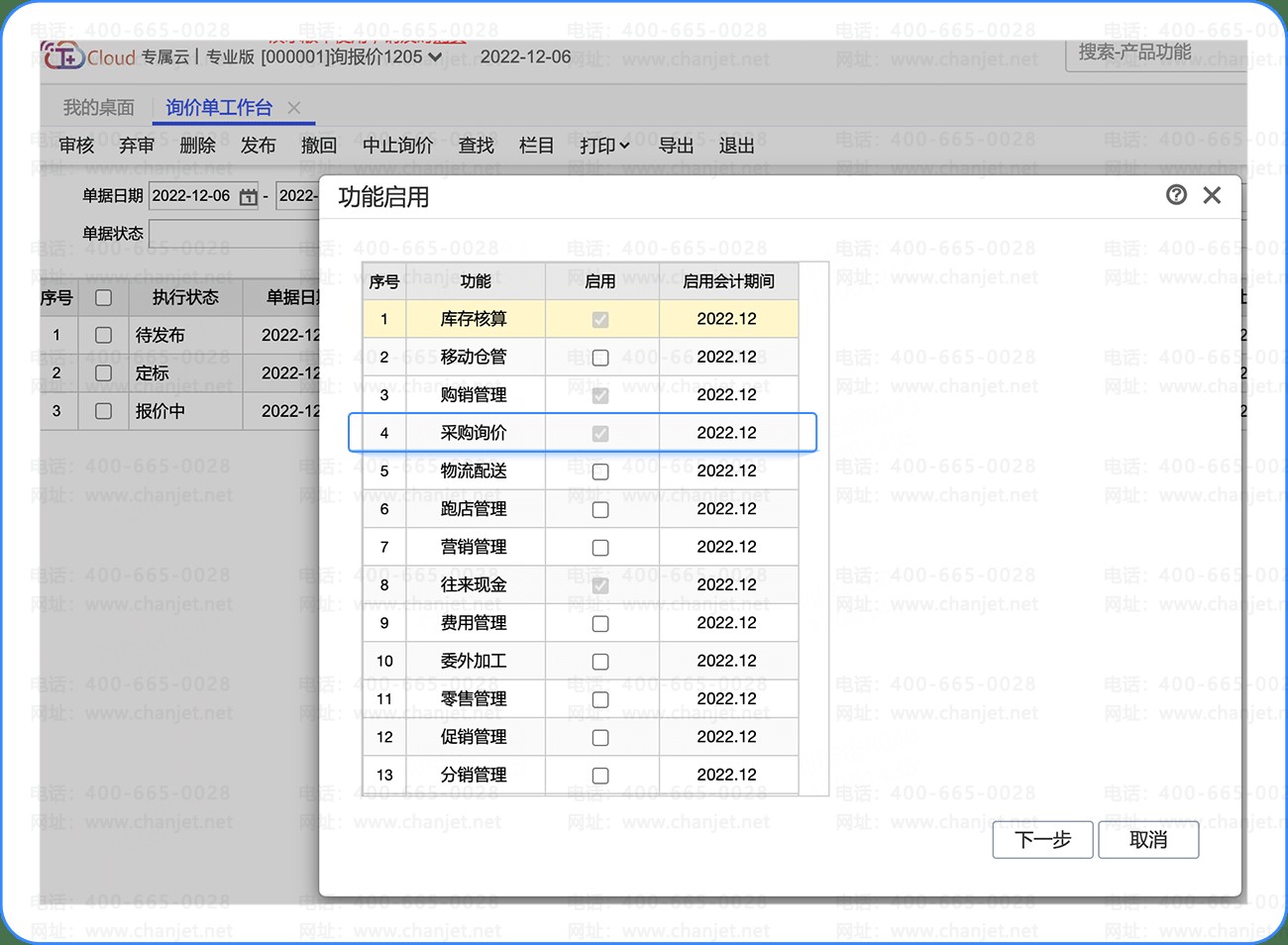Click the 审核 toolbar item
The height and width of the screenshot is (945, 1288).
(x=76, y=146)
